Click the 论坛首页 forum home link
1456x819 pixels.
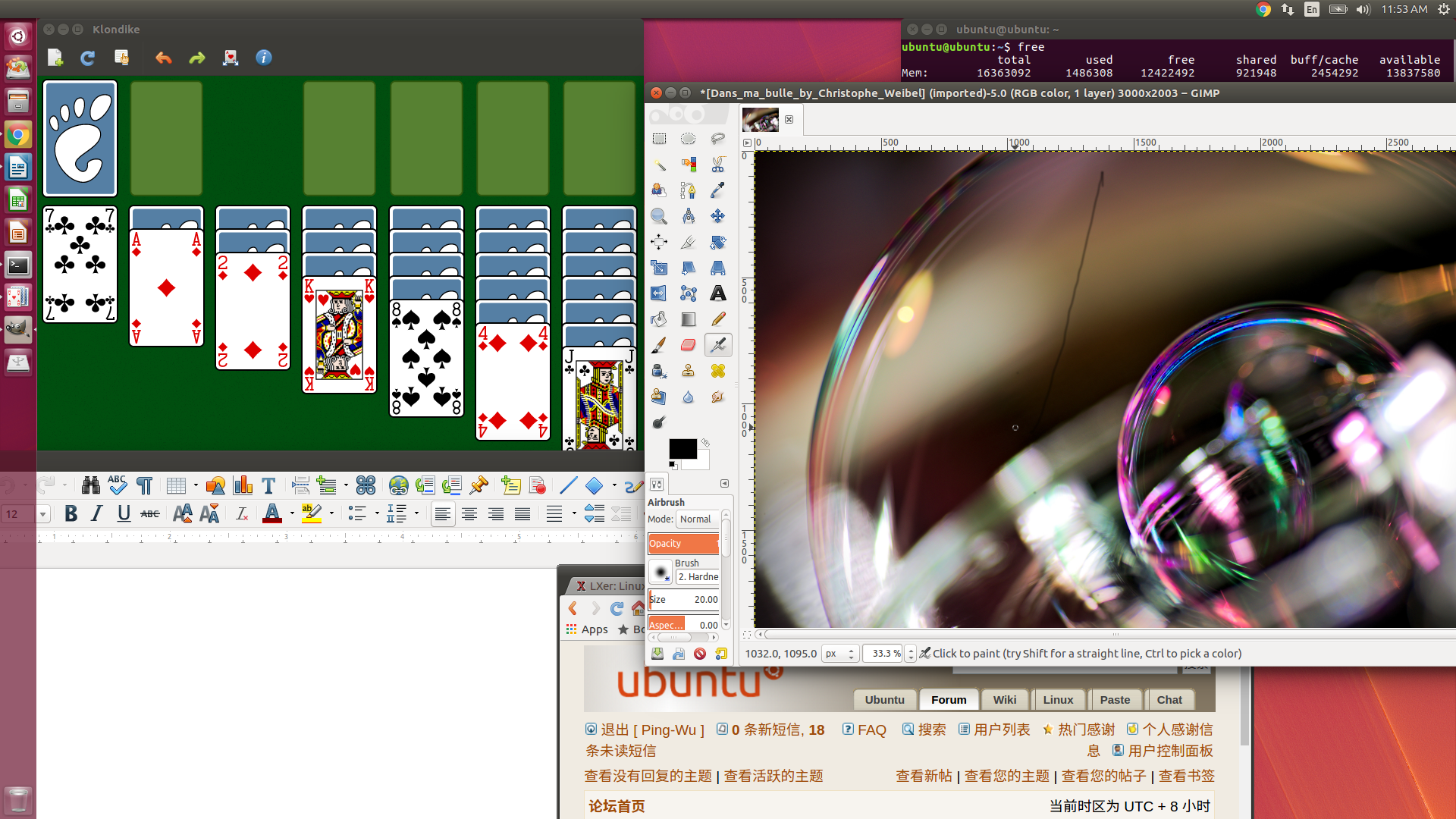617,806
